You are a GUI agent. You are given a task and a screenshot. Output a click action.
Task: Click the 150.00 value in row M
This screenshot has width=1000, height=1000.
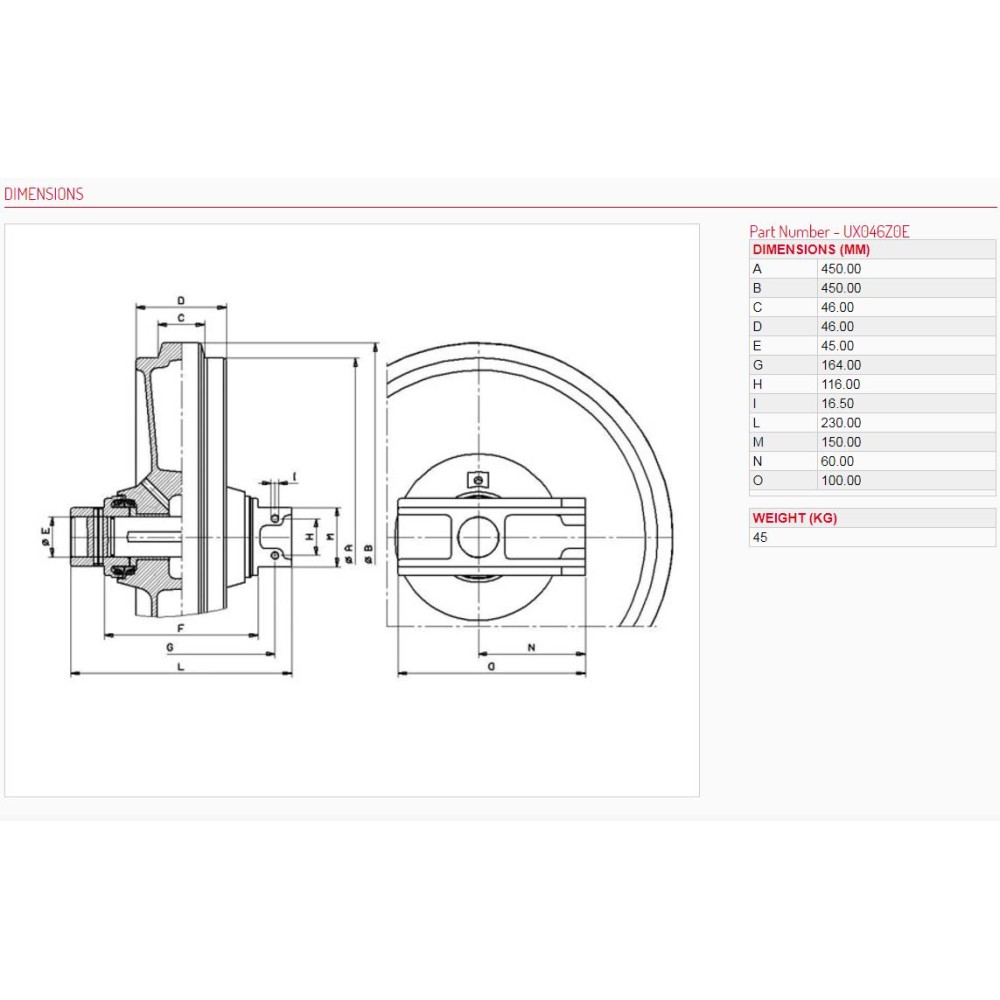click(840, 442)
